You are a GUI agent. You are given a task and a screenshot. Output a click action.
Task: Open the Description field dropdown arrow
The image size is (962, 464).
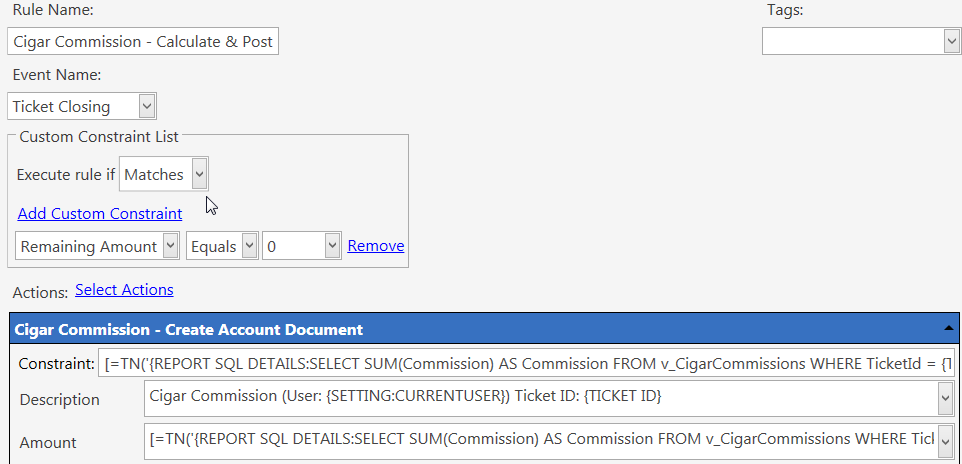point(946,399)
